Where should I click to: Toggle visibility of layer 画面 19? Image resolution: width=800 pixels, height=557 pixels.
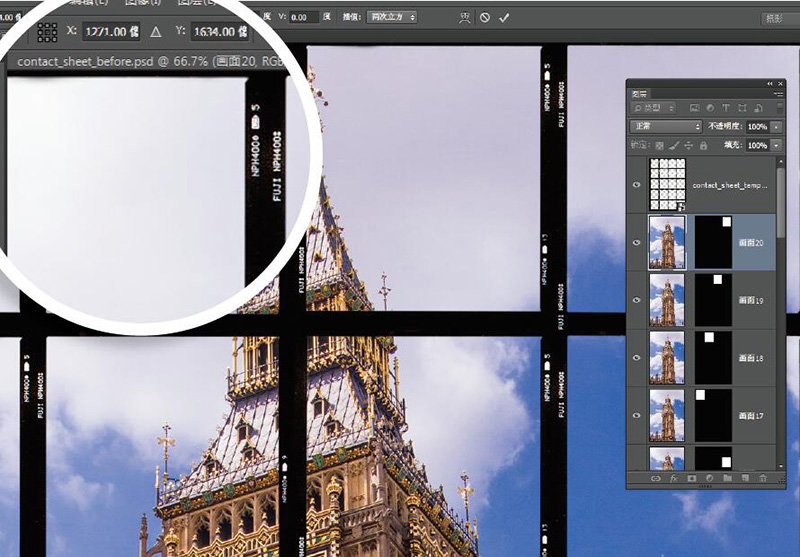coord(637,298)
